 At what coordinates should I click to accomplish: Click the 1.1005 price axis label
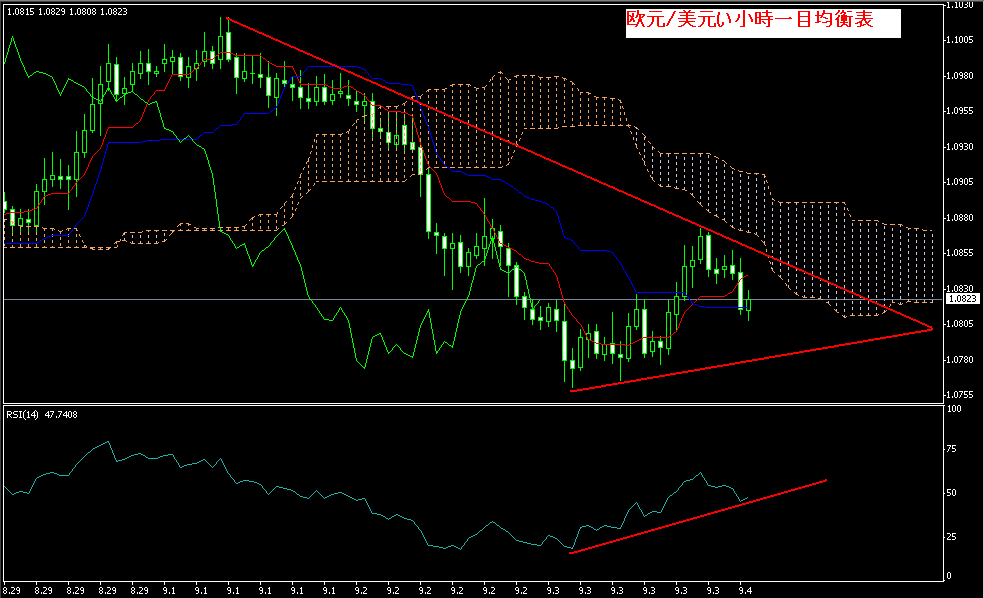tap(960, 40)
